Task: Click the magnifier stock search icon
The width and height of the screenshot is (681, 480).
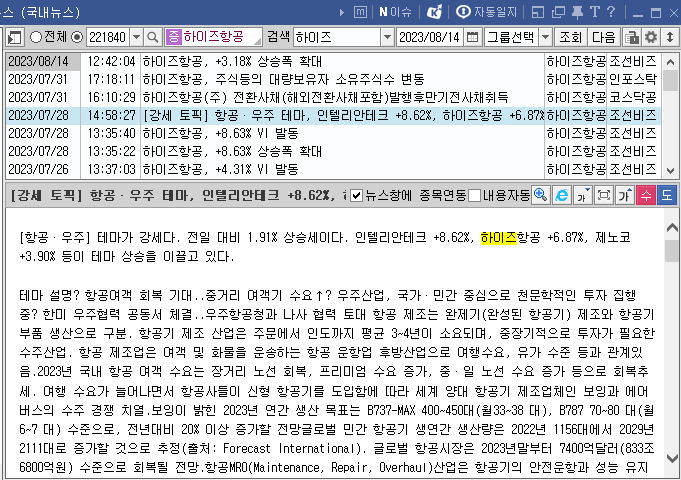Action: 152,37
